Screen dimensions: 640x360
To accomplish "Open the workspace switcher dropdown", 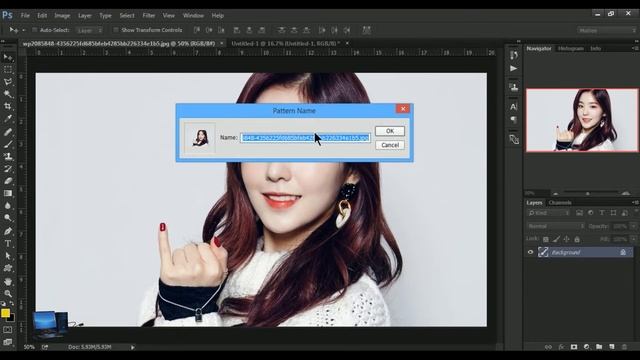I will pyautogui.click(x=607, y=30).
